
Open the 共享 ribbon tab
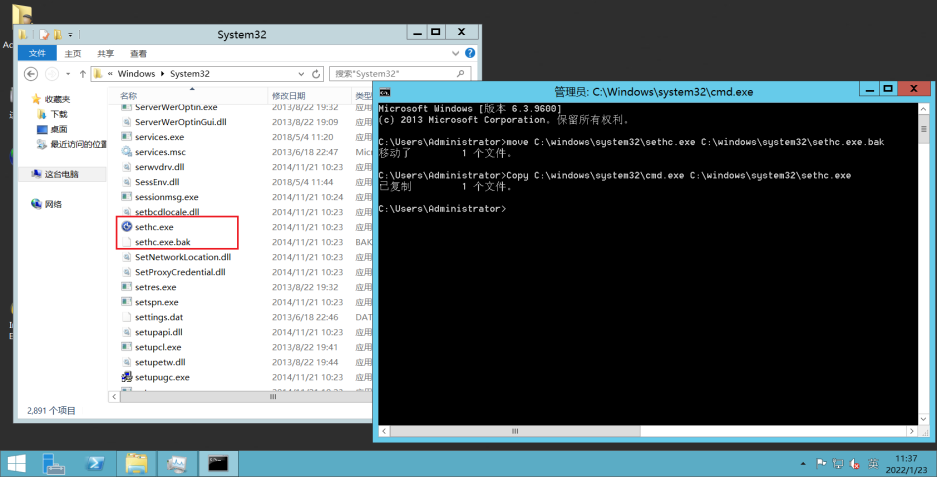coord(106,54)
